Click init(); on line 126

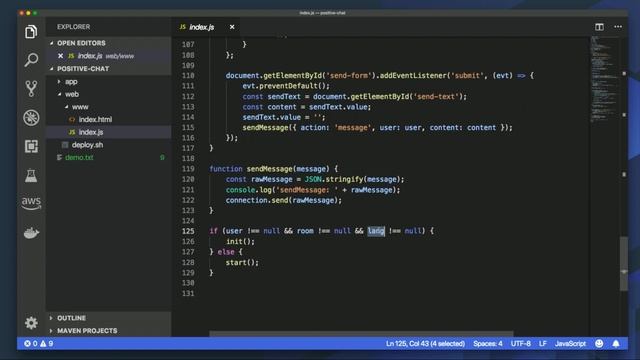click(x=240, y=242)
